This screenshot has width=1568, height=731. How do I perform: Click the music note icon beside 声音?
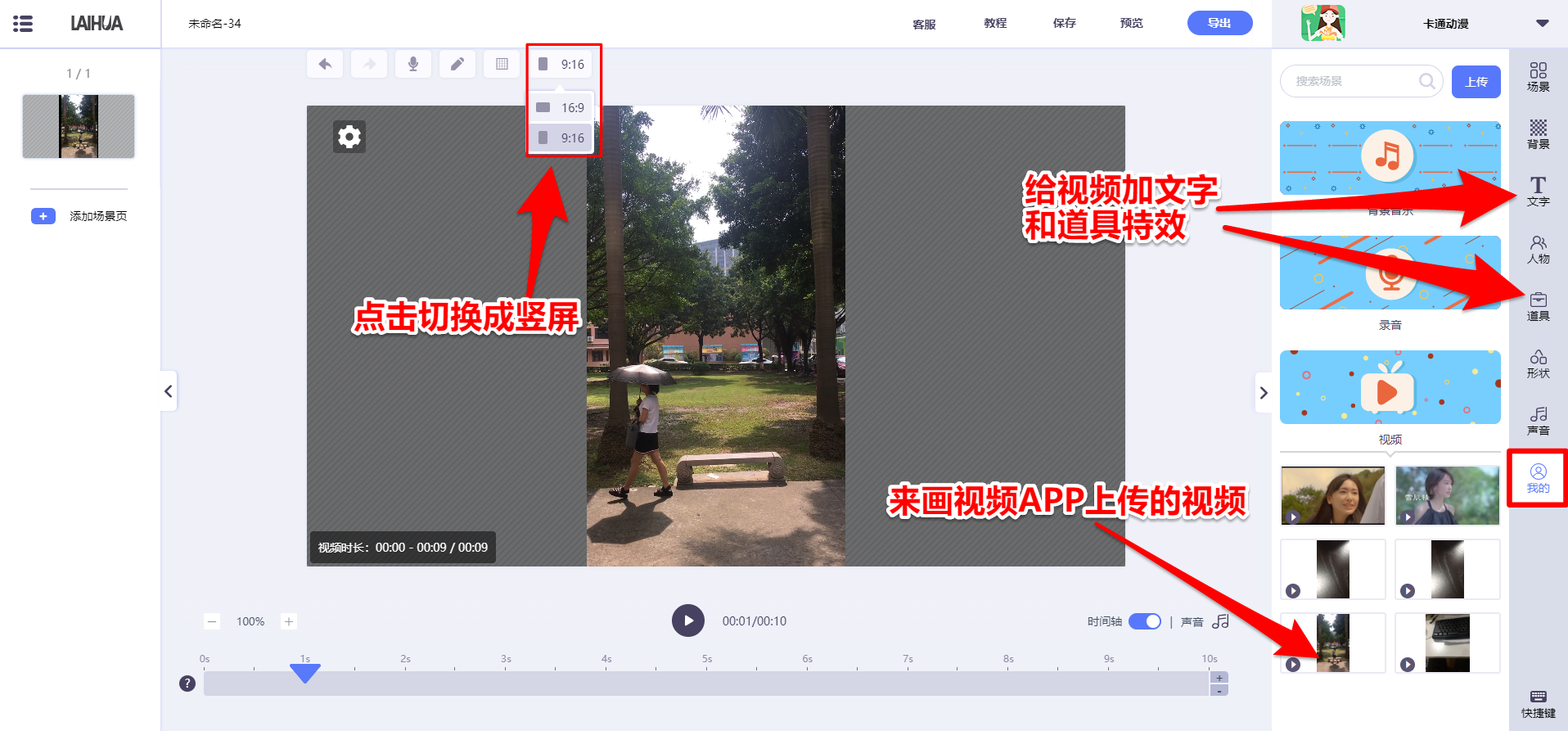pos(1220,621)
